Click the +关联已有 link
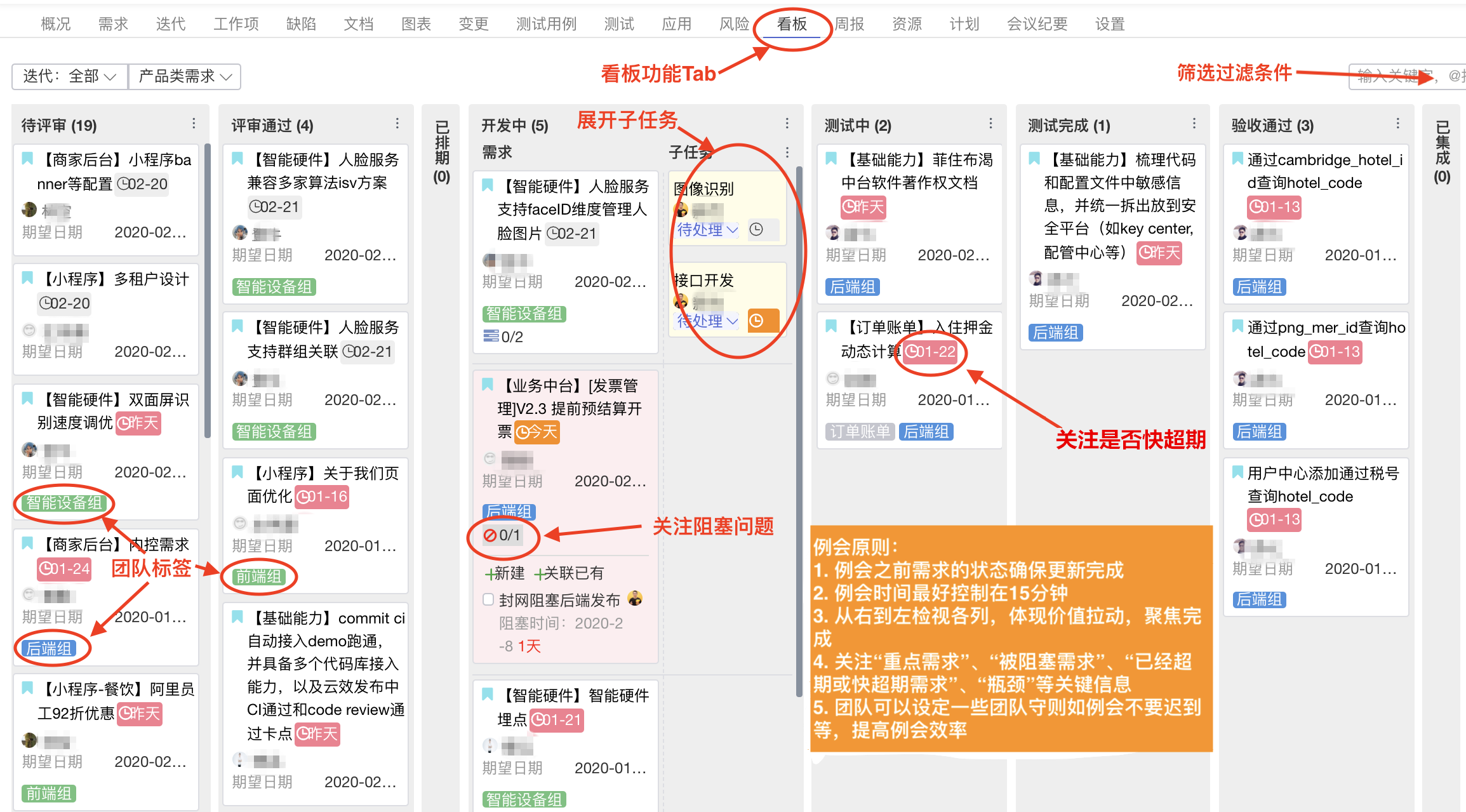Viewport: 1466px width, 812px height. coord(569,573)
